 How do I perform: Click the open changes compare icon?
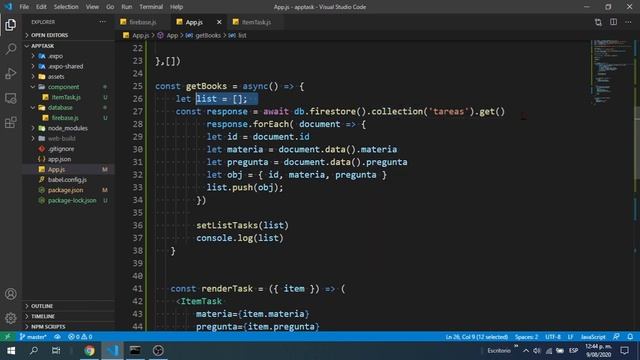598,22
